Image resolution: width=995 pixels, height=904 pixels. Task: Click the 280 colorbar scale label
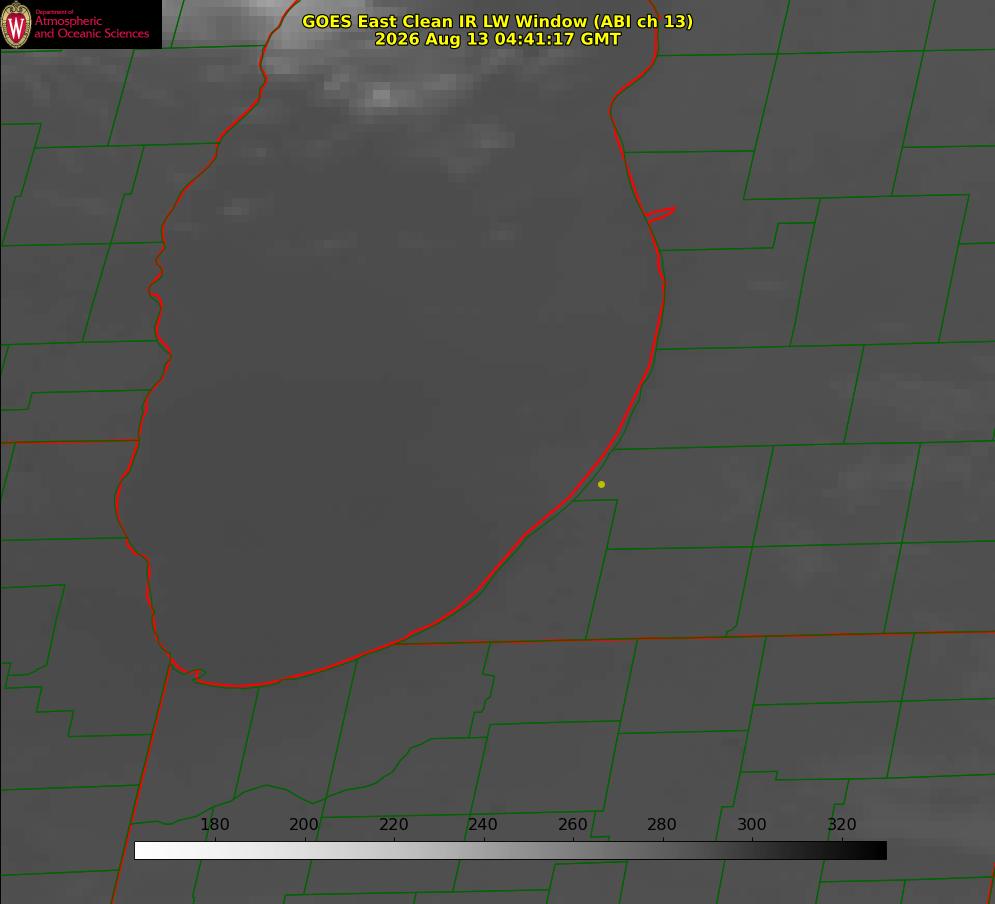click(x=662, y=825)
